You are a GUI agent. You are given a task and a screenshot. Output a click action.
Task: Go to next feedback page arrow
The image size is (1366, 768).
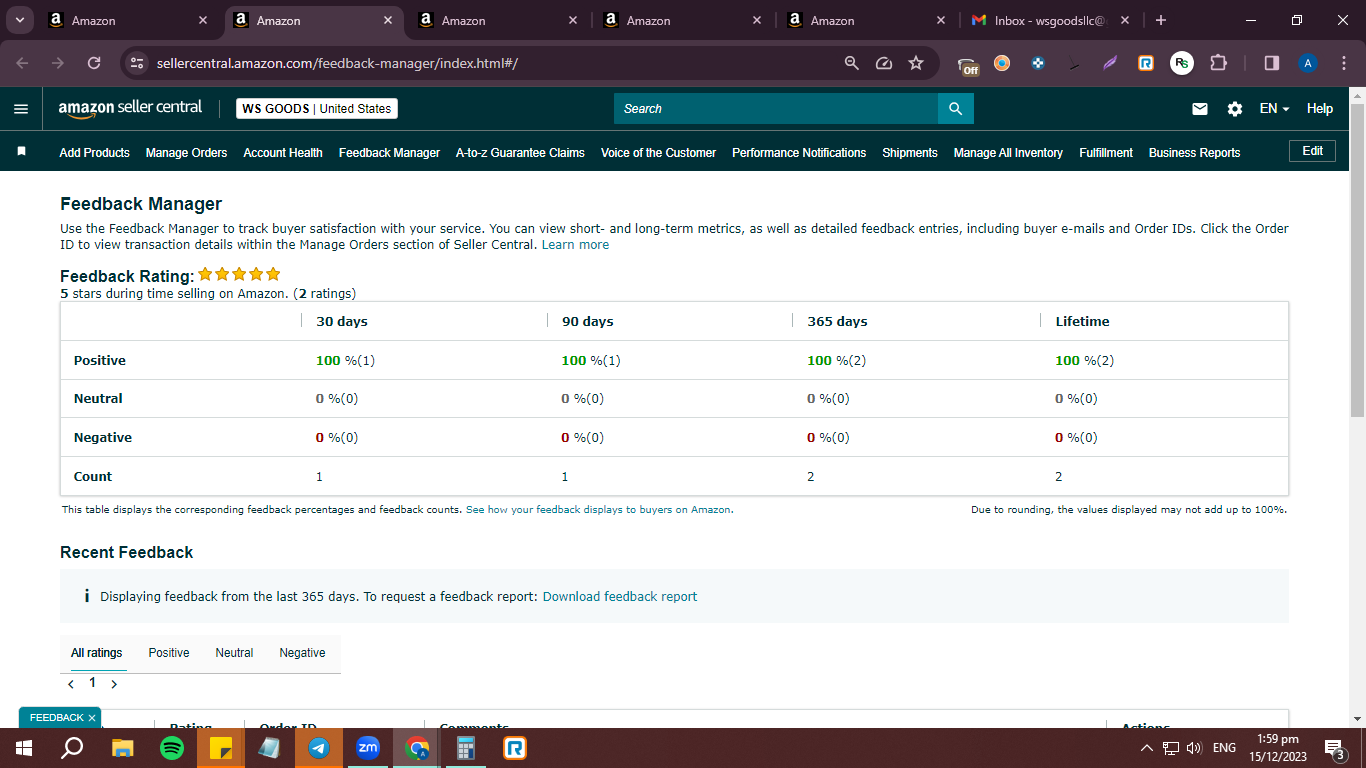click(114, 685)
